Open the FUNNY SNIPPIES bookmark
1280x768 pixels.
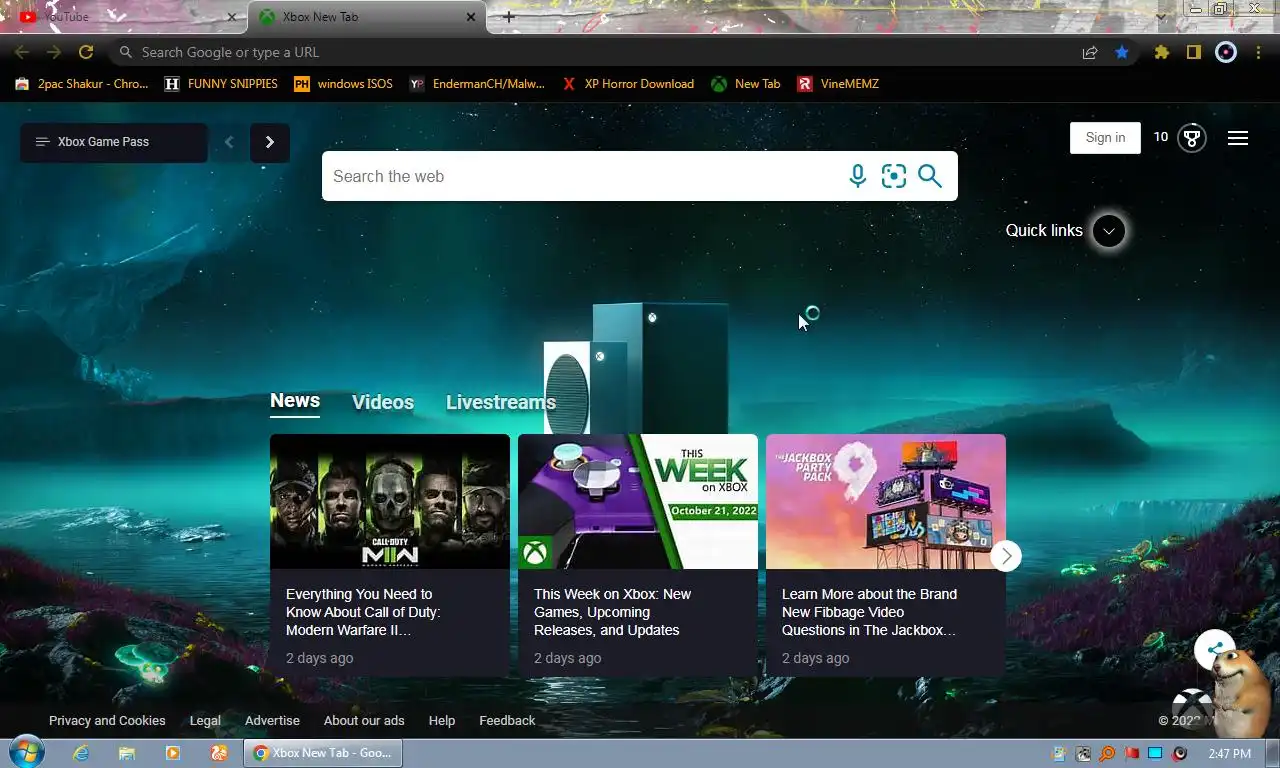(x=221, y=84)
